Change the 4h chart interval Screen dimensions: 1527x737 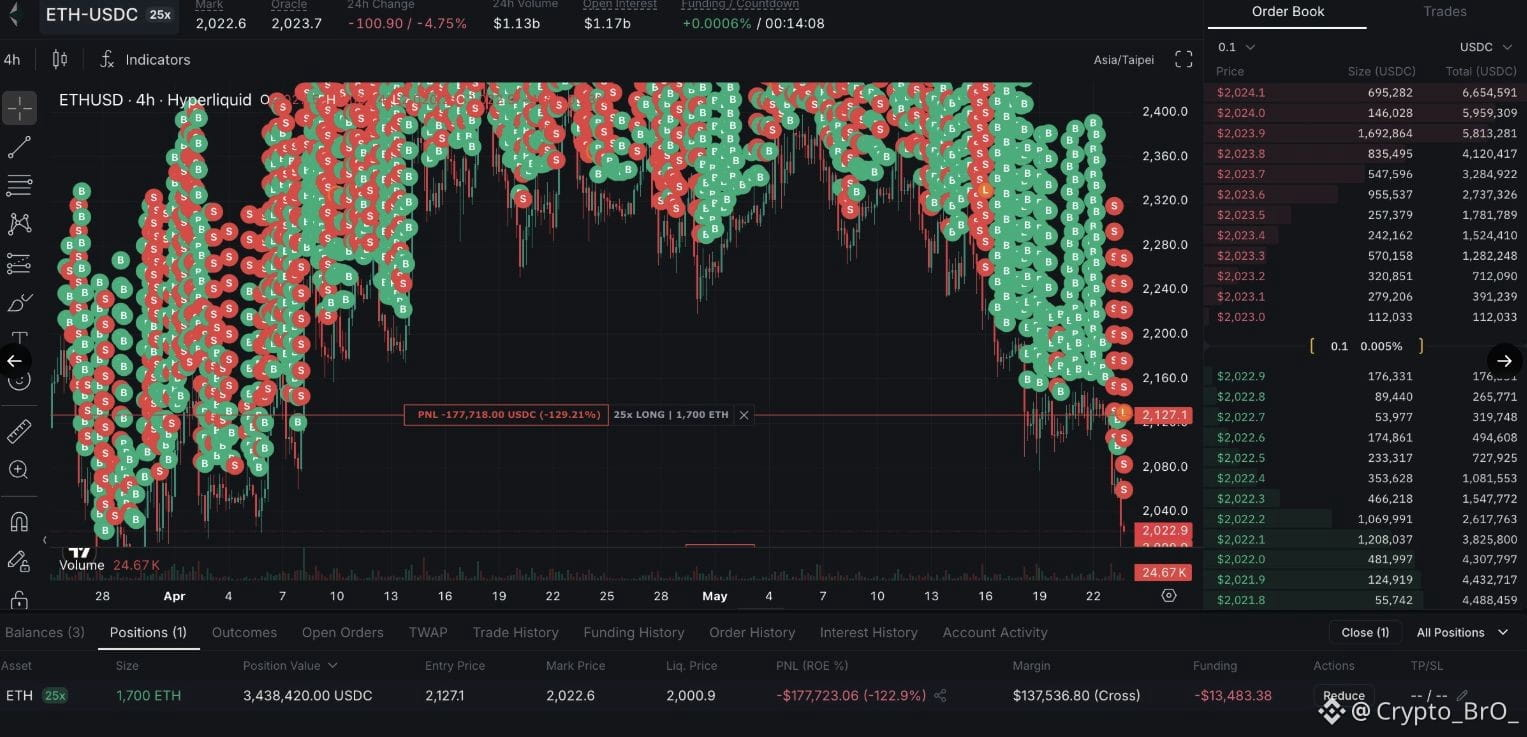pos(12,59)
